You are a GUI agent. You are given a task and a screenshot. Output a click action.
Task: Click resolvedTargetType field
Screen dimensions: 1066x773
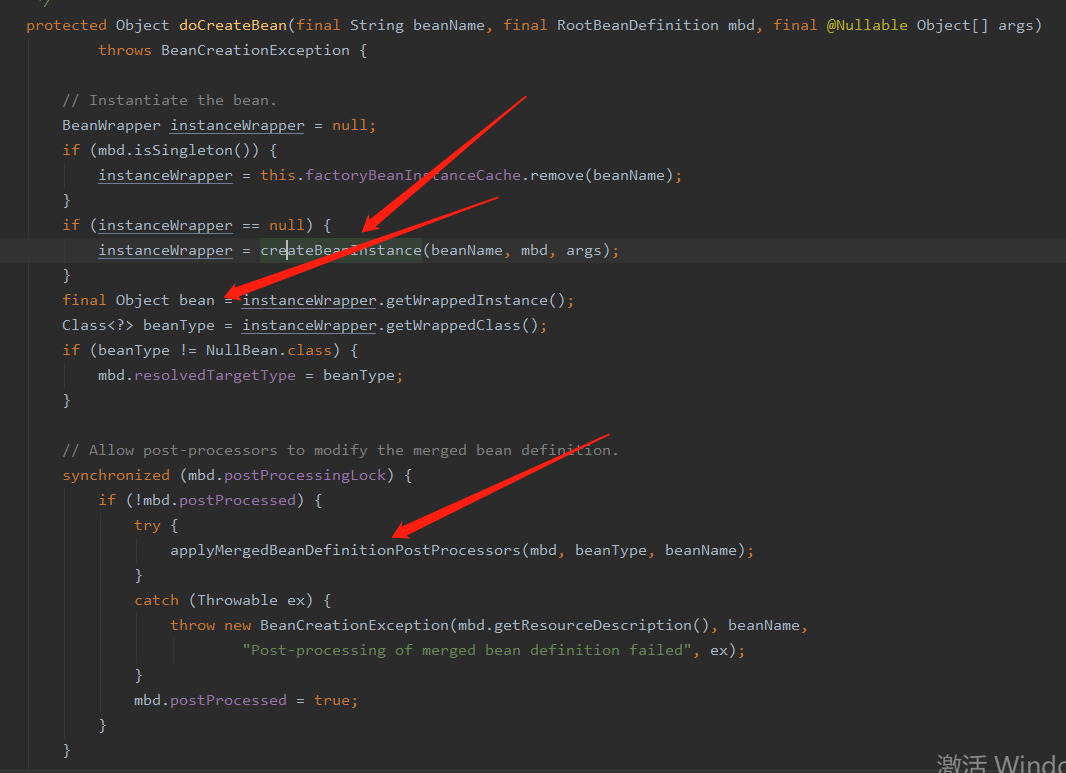point(215,375)
